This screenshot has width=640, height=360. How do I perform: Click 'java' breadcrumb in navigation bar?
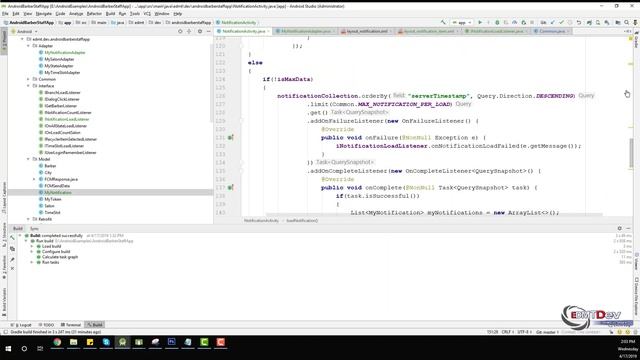click(118, 22)
